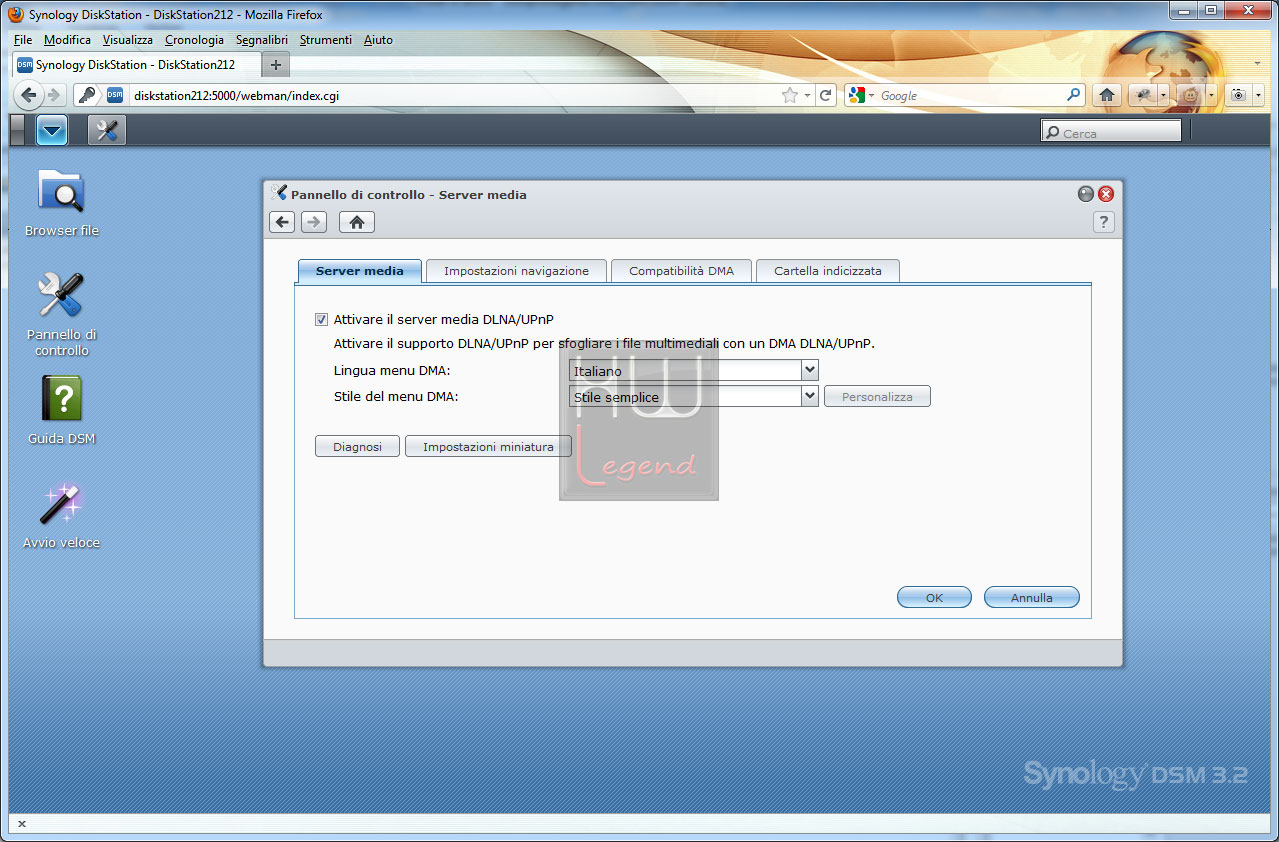The image size is (1279, 842).
Task: Open the address bar history dropdown arrow
Action: pos(807,95)
